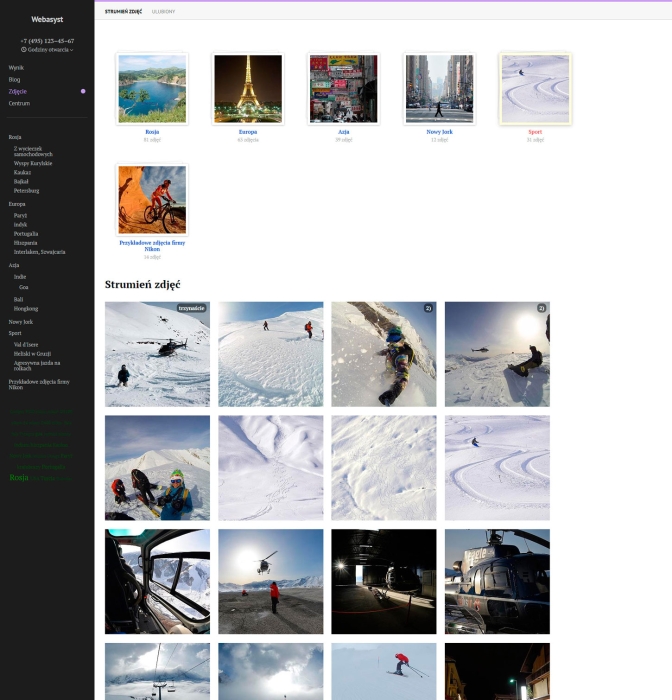Open the Nowy Jork album thumbnail

pos(439,89)
